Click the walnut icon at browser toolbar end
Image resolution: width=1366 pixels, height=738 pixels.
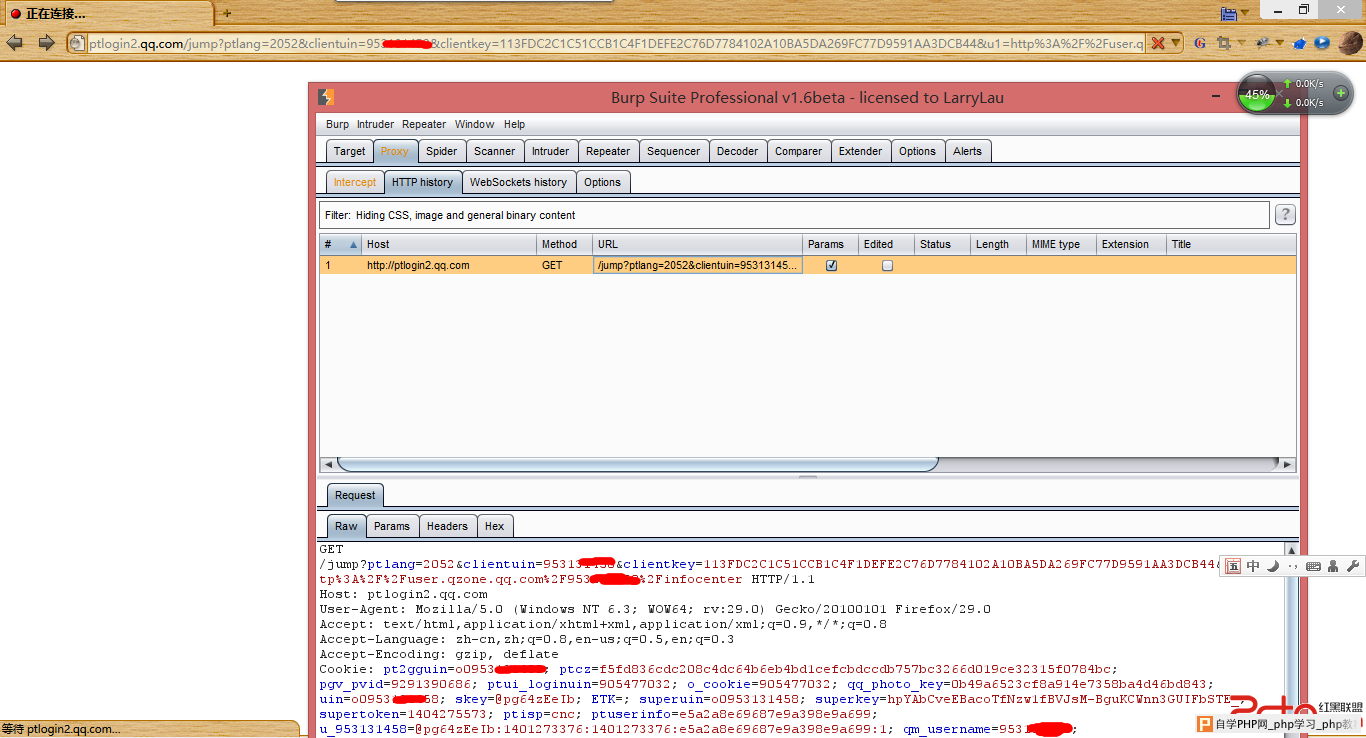1350,43
